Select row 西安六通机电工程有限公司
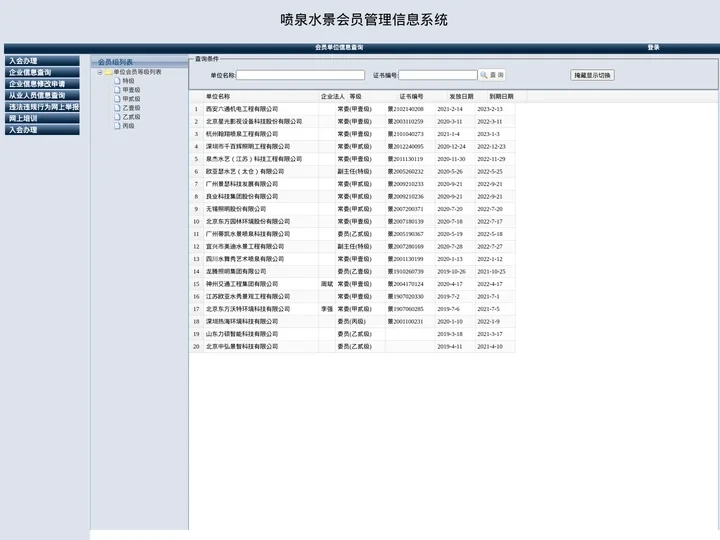720x540 pixels. coord(352,109)
